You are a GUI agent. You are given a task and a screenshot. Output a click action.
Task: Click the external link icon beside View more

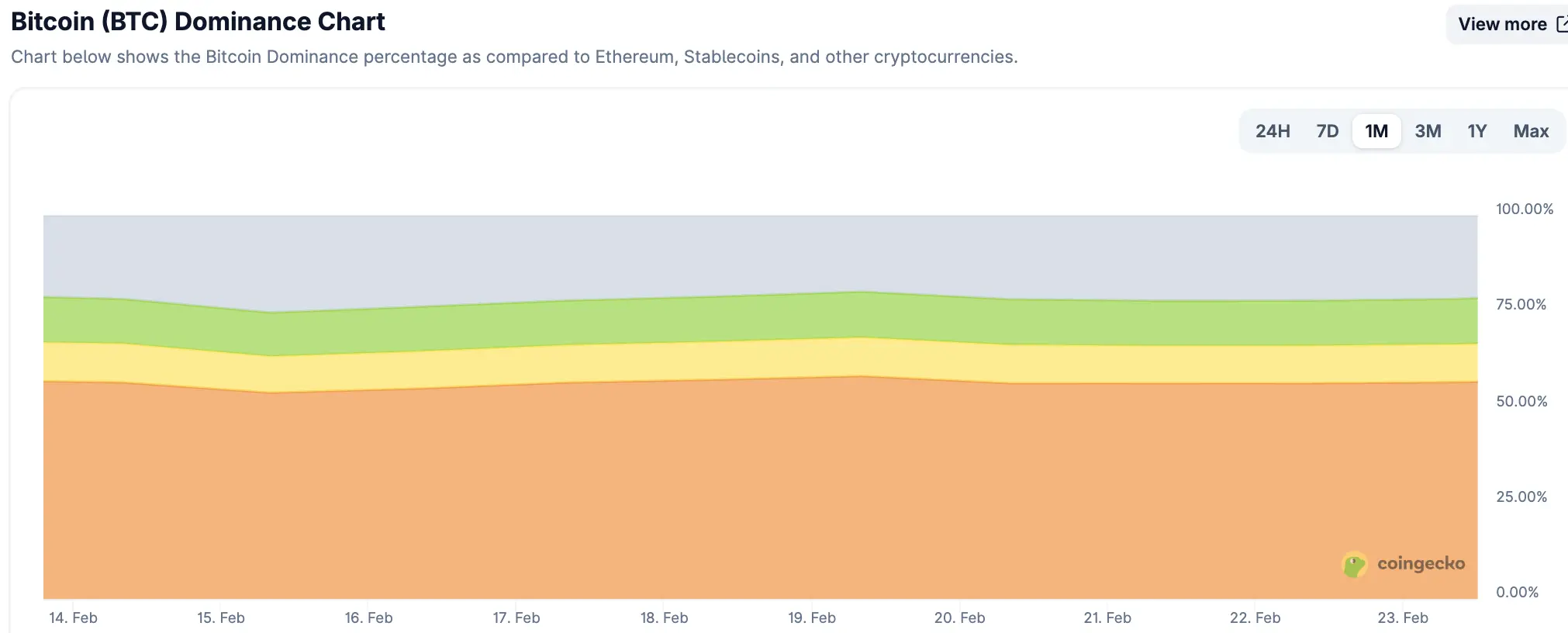(1562, 24)
